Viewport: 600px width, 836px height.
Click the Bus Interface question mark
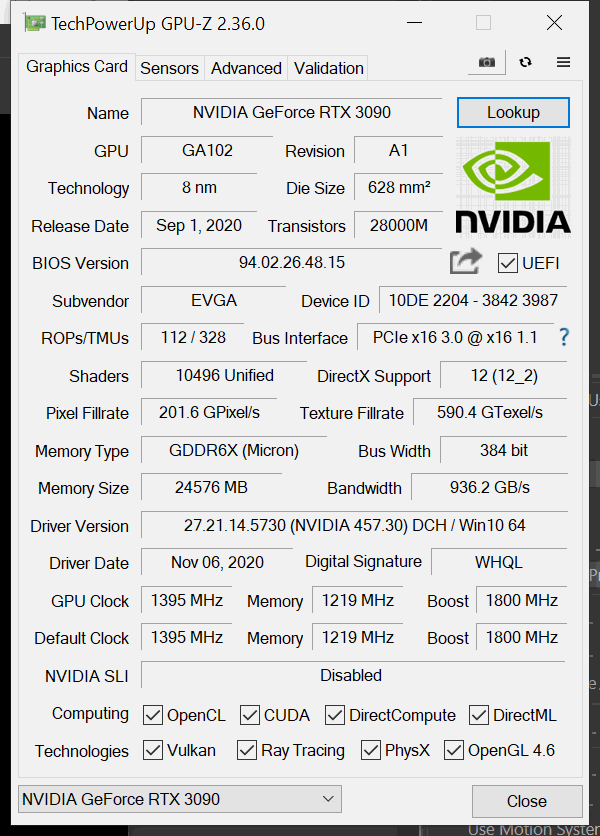[x=564, y=337]
